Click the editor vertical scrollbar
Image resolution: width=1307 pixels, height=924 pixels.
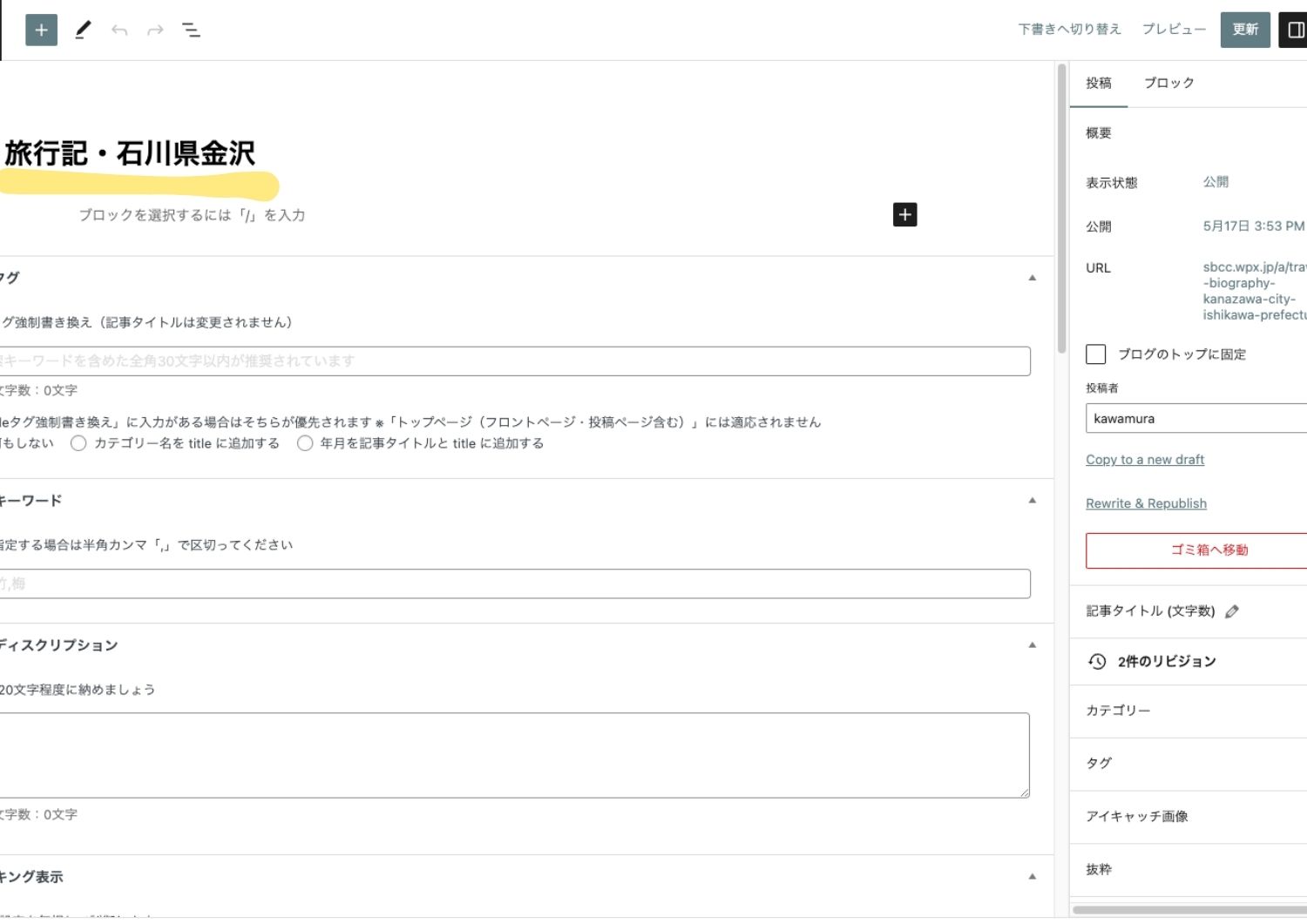(1061, 209)
